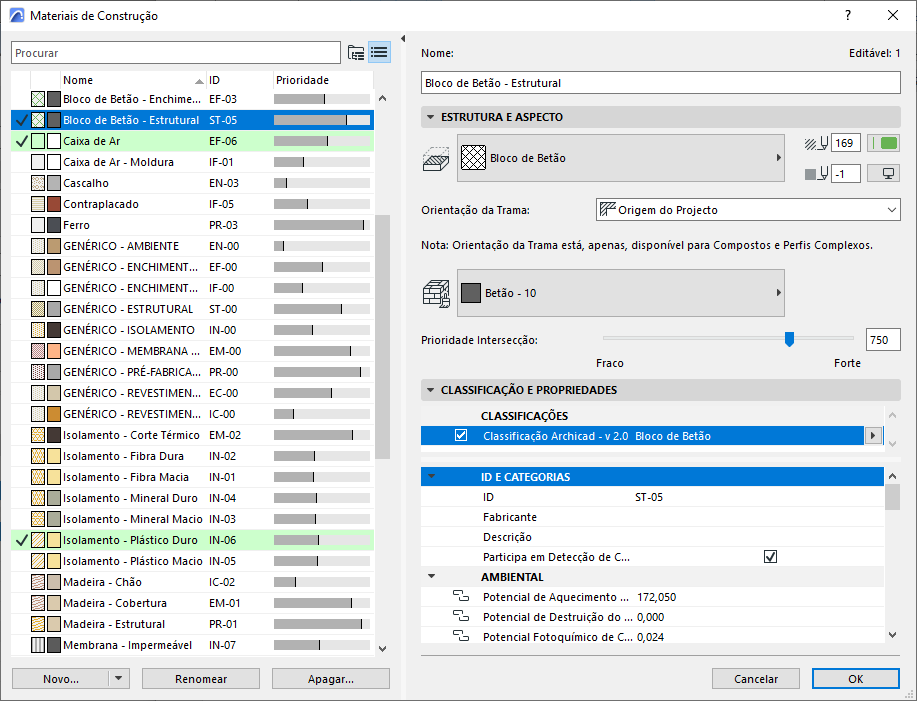
Task: Collapse the AMBIENTAL group
Action: [x=432, y=576]
